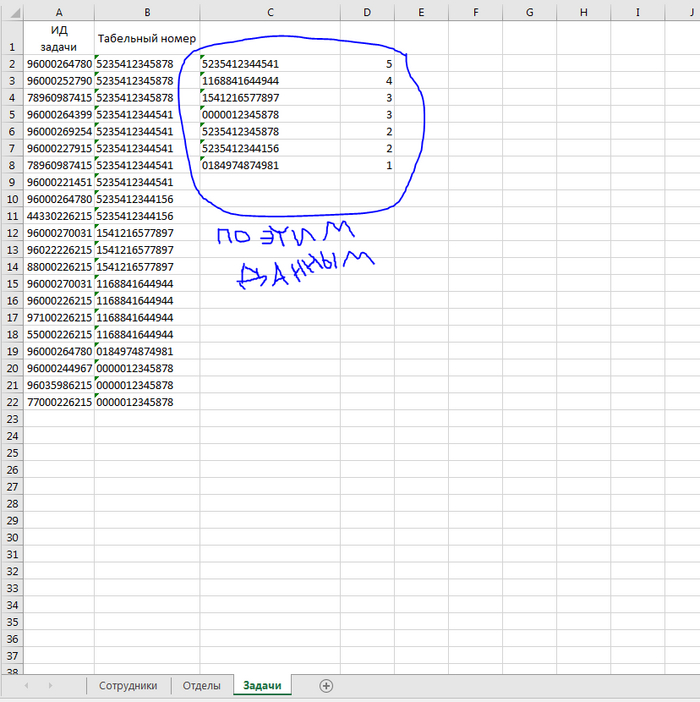Select column B header

click(x=147, y=13)
